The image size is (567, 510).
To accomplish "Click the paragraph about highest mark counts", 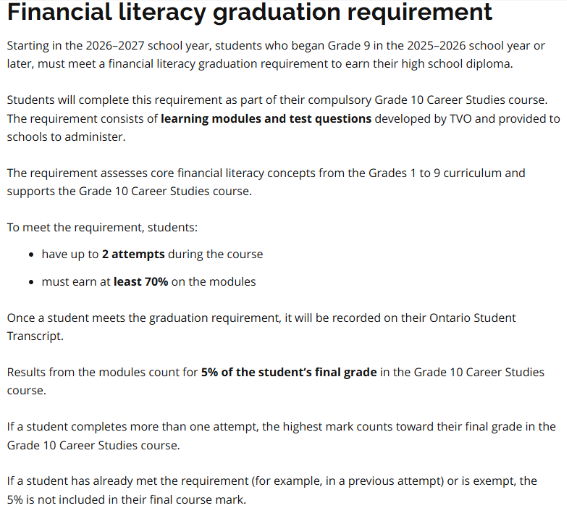I will [x=281, y=436].
